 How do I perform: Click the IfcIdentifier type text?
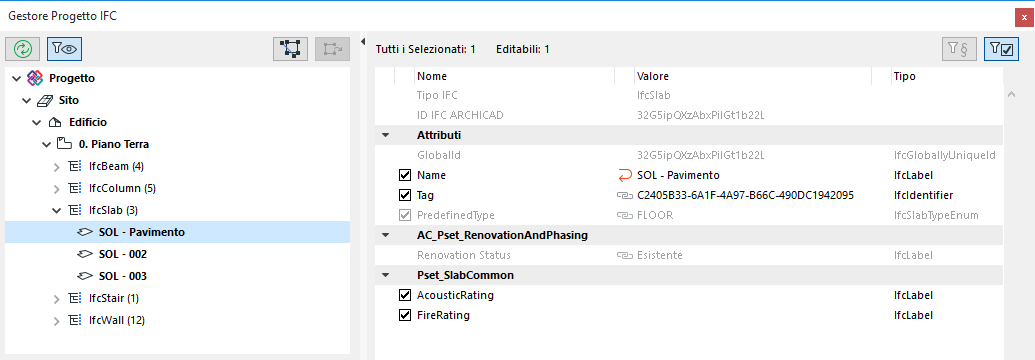tap(923, 196)
